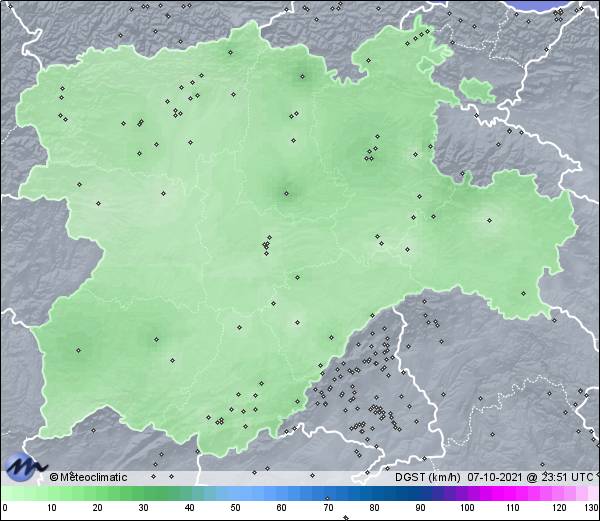600x521 pixels.
Task: Click the scale label 120
Action: click(559, 508)
